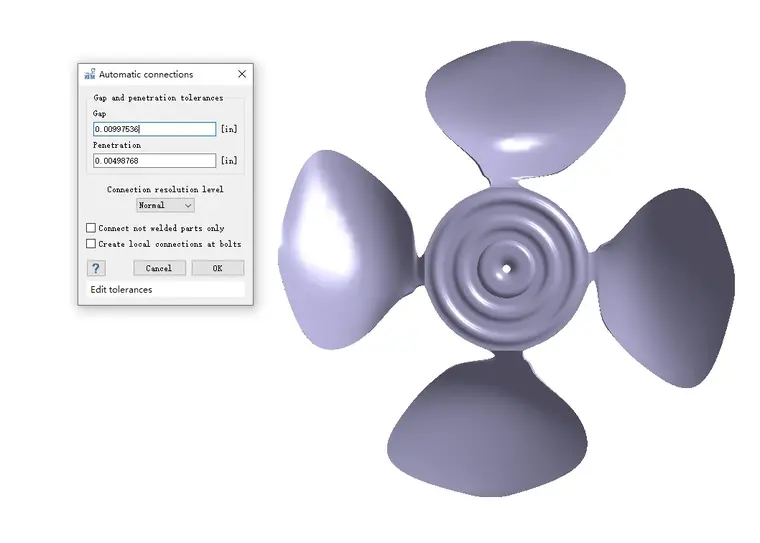This screenshot has width=760, height=543.
Task: Select the fan hub center in the model
Action: click(506, 269)
